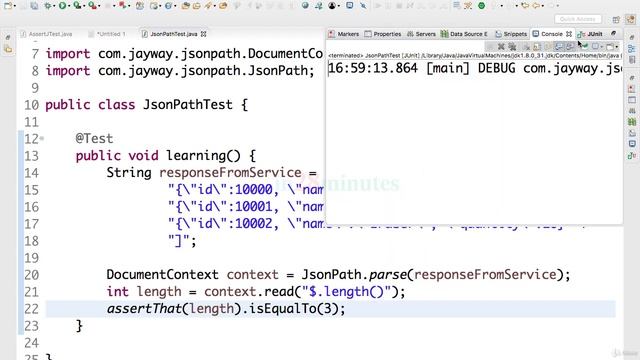Viewport: 640px width, 360px height.
Task: Click the New file toolbar icon
Action: 8,6
